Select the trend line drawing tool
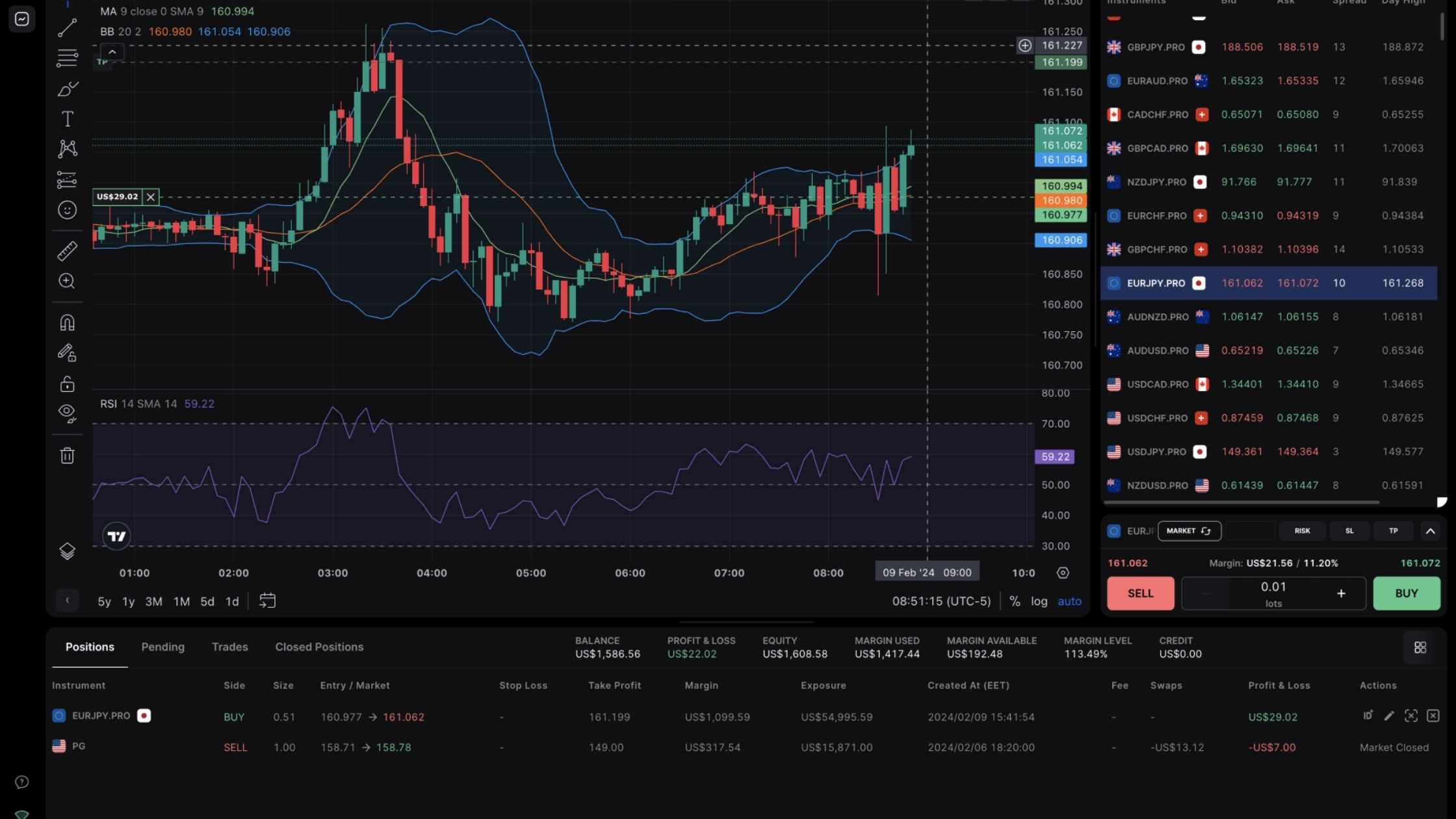1456x819 pixels. [x=67, y=28]
